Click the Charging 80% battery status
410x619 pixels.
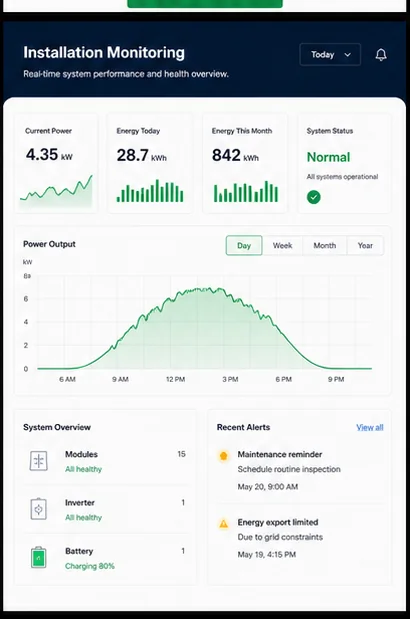pos(90,566)
